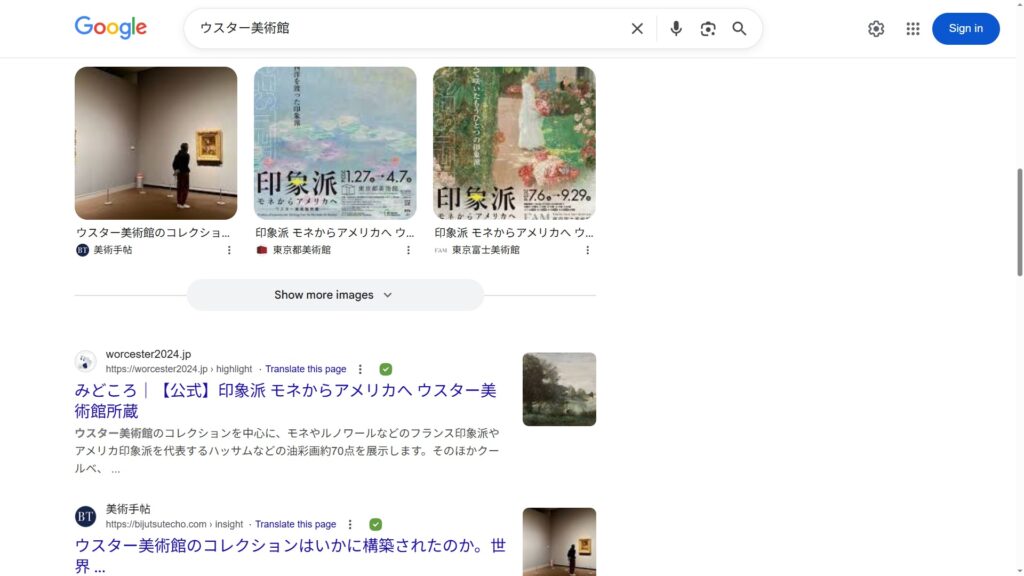Open the water lilies 印象派 poster thumbnail
Viewport: 1024px width, 576px height.
pyautogui.click(x=335, y=143)
